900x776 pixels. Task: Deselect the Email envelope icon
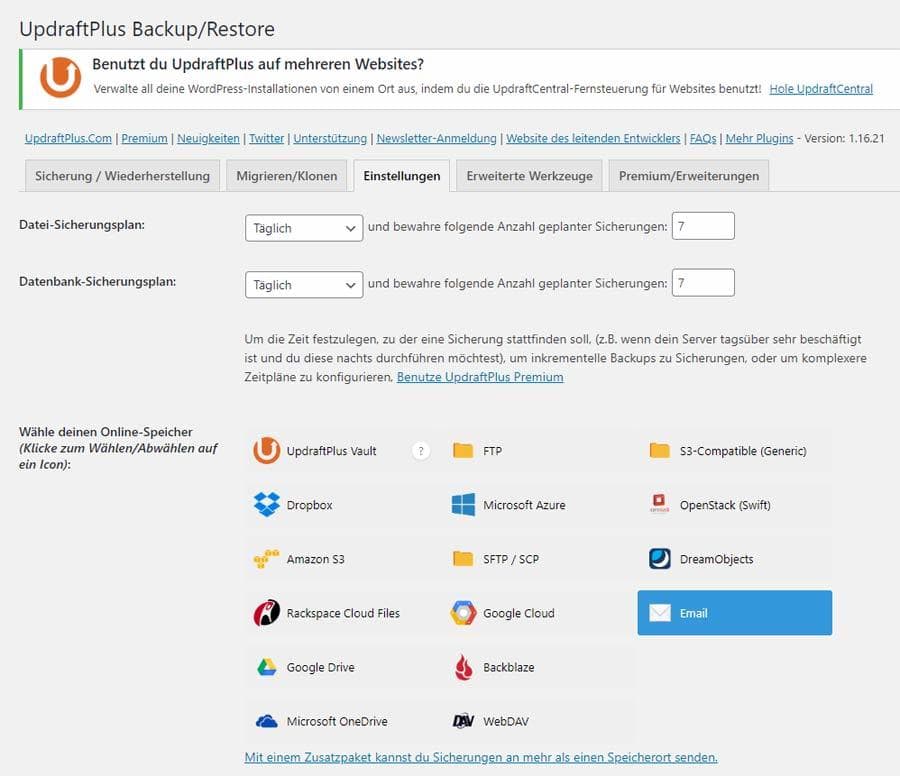point(660,612)
